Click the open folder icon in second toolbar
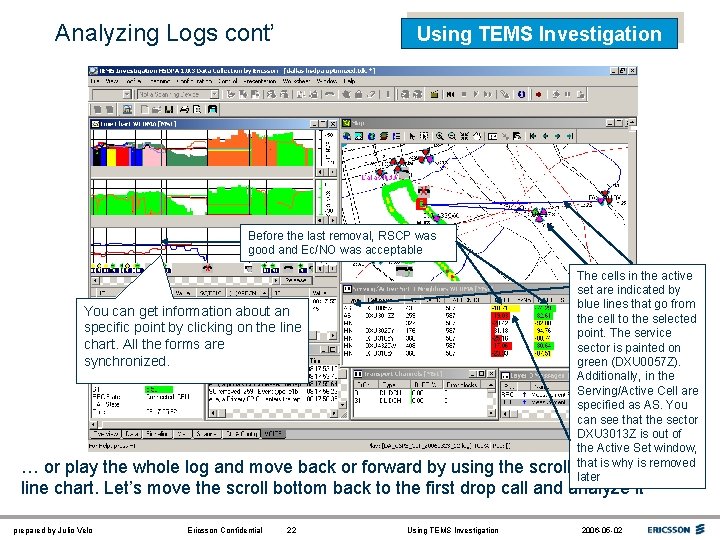The image size is (720, 540). click(x=156, y=109)
